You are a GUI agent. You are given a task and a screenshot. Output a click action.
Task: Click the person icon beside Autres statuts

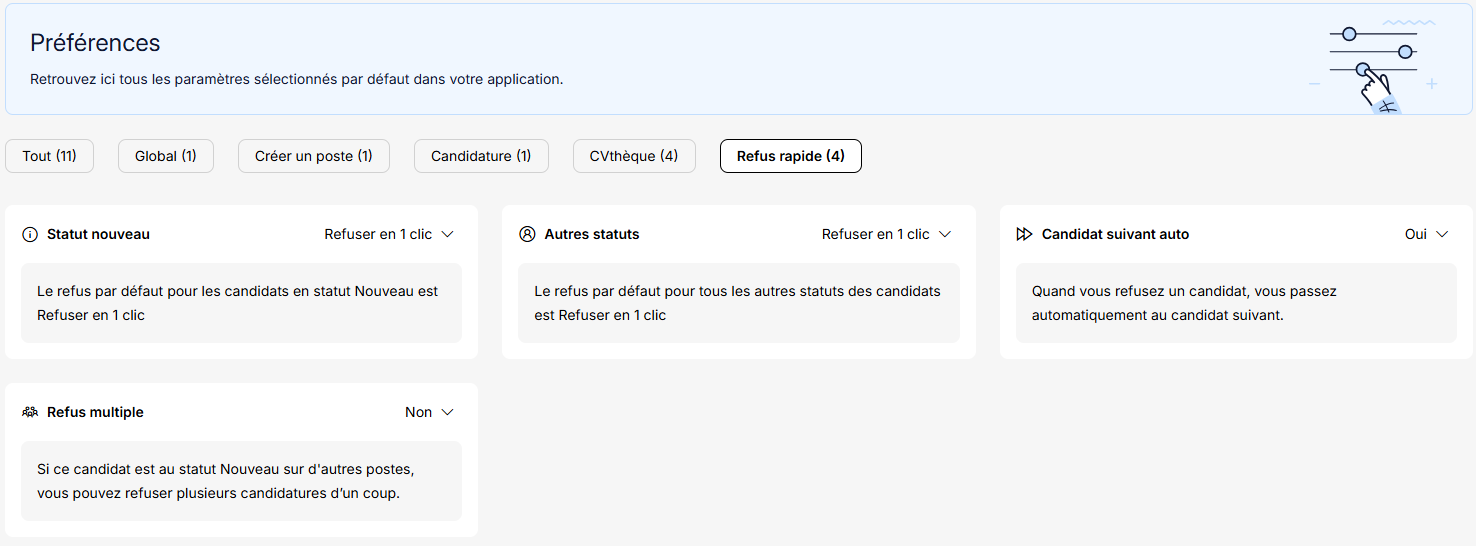(528, 234)
